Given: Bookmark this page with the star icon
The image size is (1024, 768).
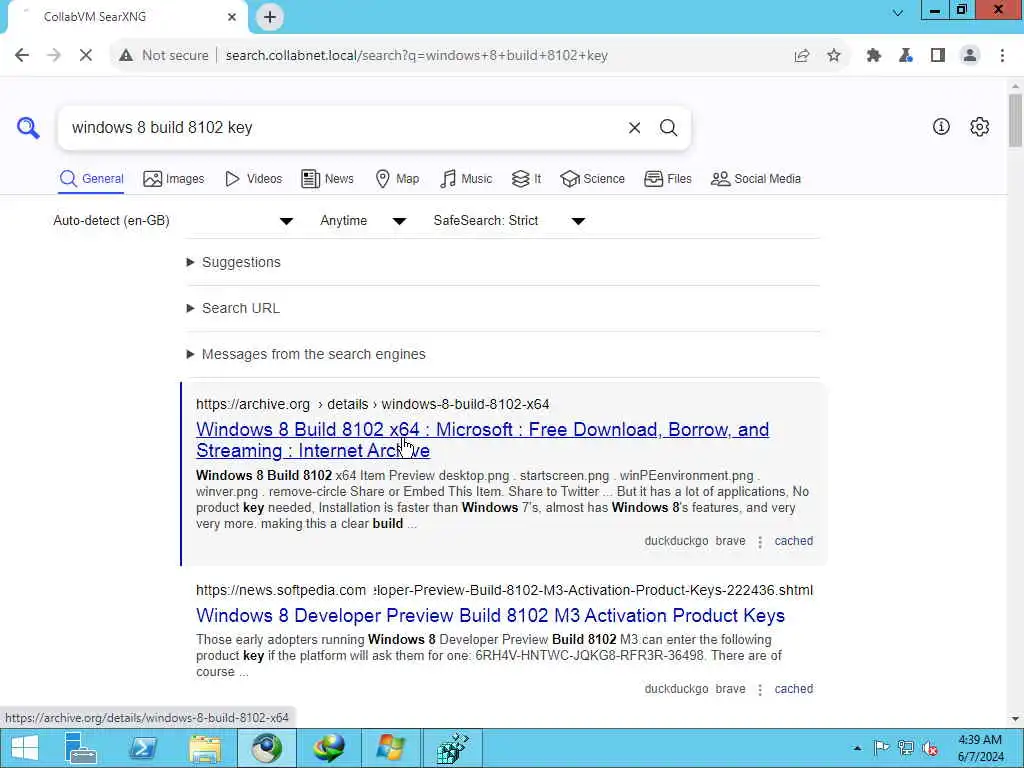Looking at the screenshot, I should [x=834, y=56].
